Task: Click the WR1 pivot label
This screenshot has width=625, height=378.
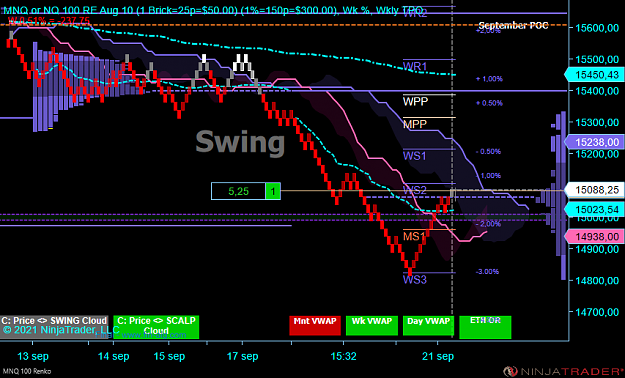Action: (x=415, y=66)
